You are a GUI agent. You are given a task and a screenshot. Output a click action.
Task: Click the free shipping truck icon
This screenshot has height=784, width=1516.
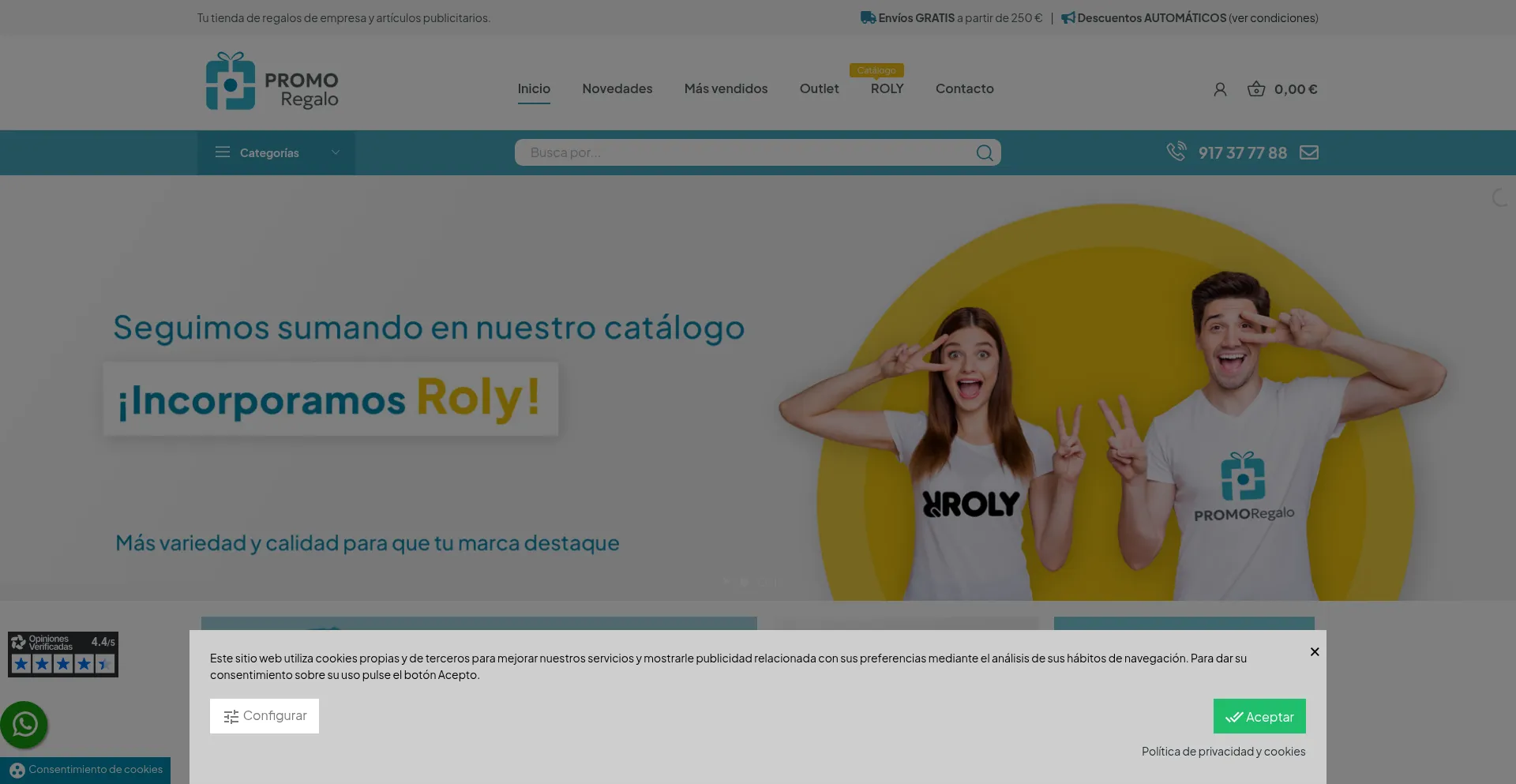click(868, 17)
